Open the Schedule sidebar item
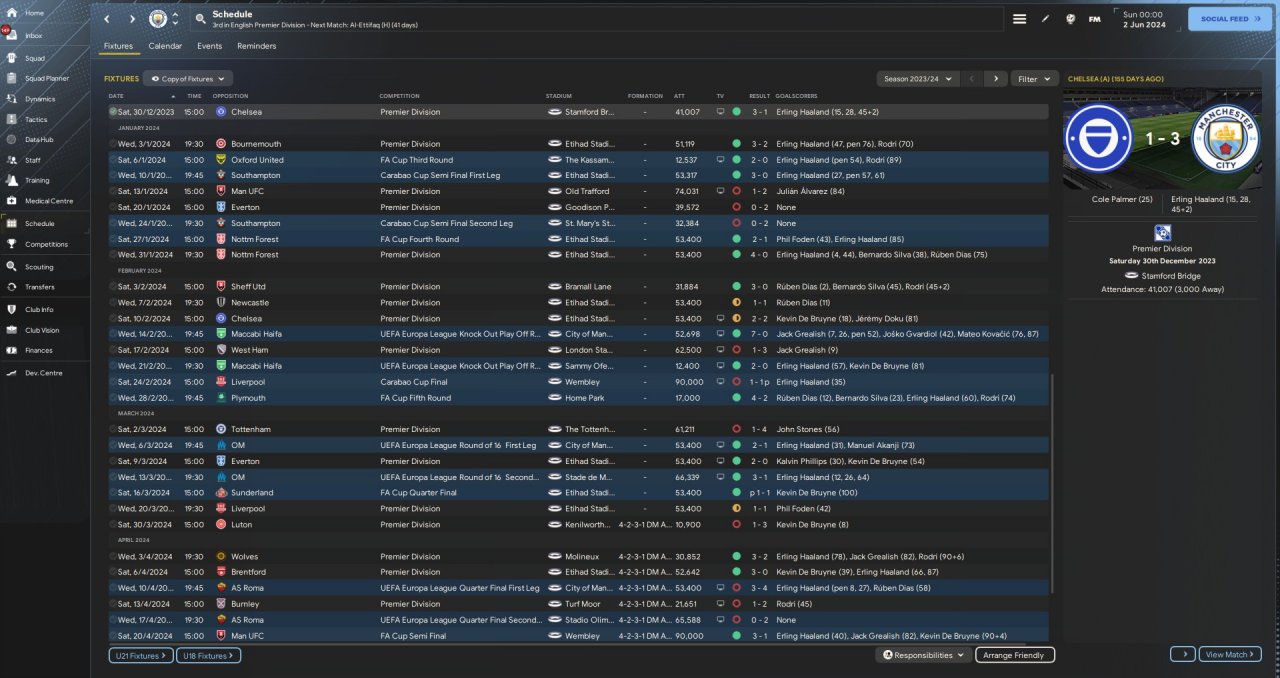Image resolution: width=1280 pixels, height=678 pixels. (x=45, y=224)
